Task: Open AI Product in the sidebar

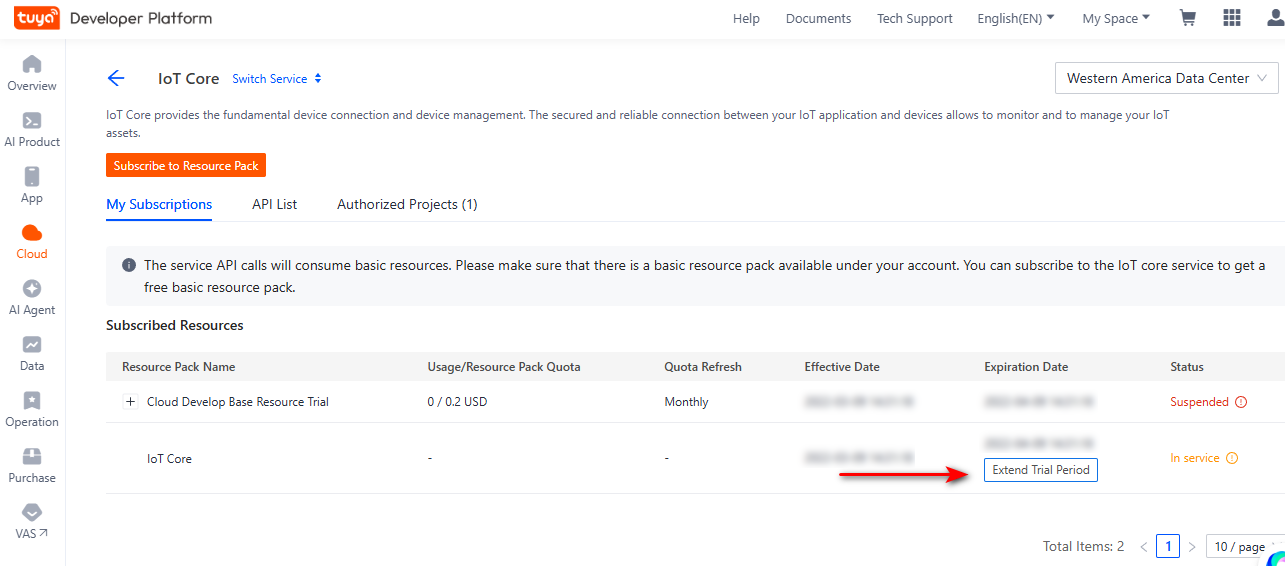Action: tap(32, 121)
